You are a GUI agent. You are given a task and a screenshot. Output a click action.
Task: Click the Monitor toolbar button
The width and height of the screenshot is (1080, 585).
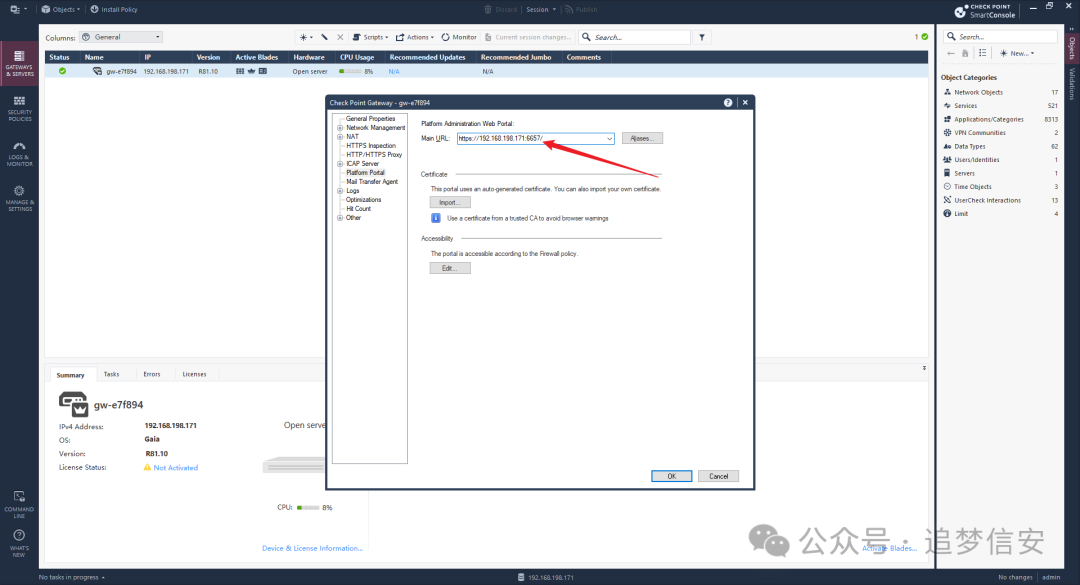click(459, 37)
